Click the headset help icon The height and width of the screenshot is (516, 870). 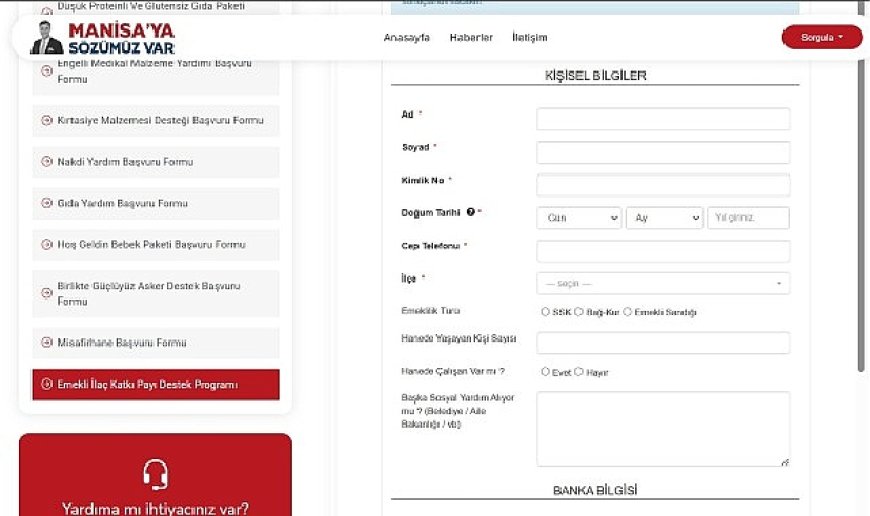[155, 473]
